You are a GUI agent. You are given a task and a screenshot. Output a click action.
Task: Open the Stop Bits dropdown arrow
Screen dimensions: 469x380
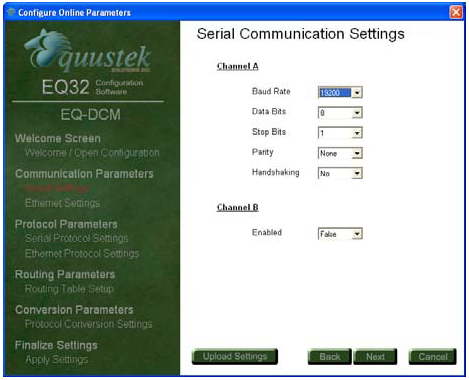(357, 133)
